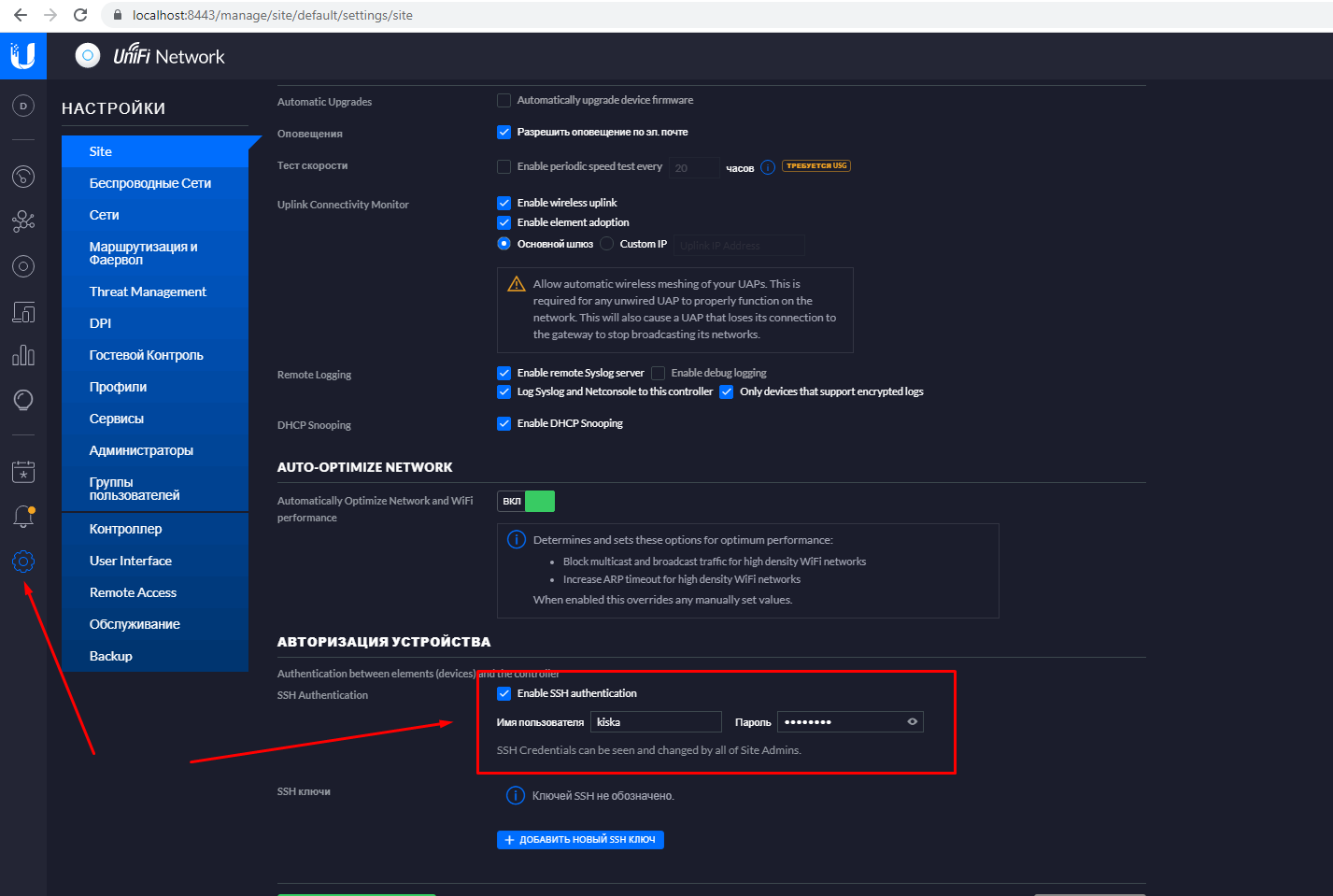Click the speed test hours field

694,167
